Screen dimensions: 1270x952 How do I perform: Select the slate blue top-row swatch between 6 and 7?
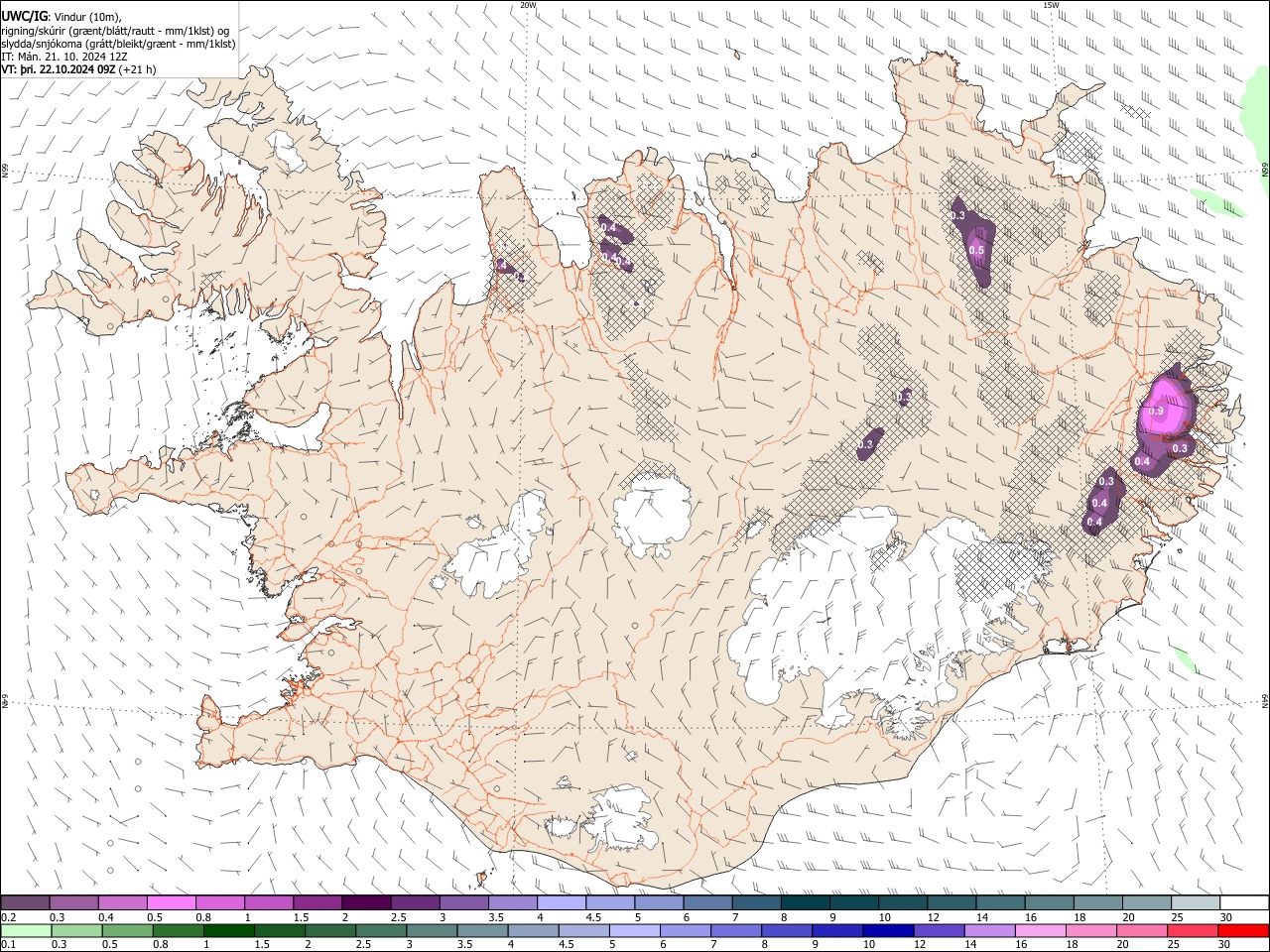[x=708, y=902]
